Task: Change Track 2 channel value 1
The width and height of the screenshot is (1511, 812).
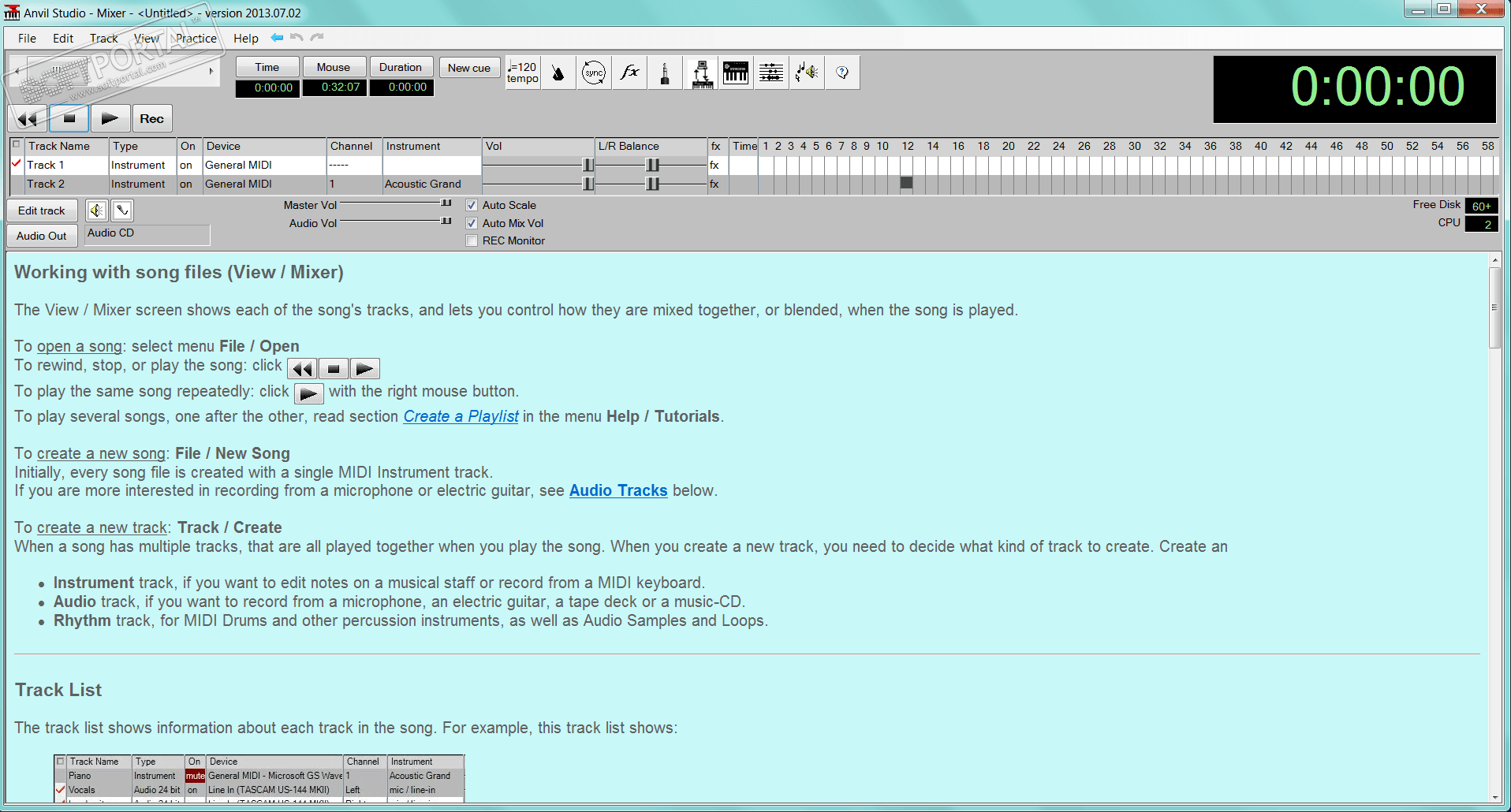Action: [x=354, y=184]
